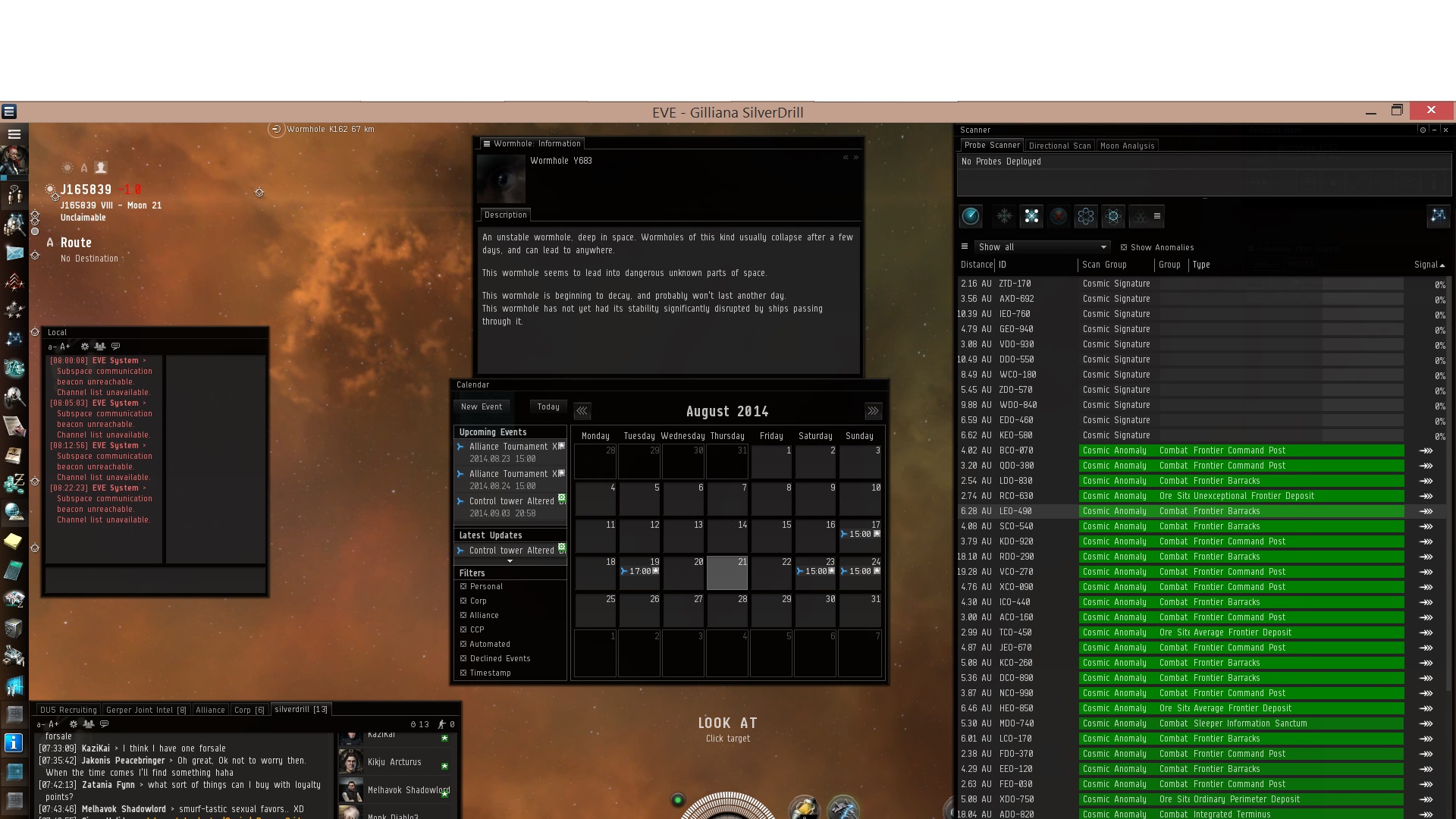
Task: Sort scan results by Signal column
Action: click(x=1429, y=265)
